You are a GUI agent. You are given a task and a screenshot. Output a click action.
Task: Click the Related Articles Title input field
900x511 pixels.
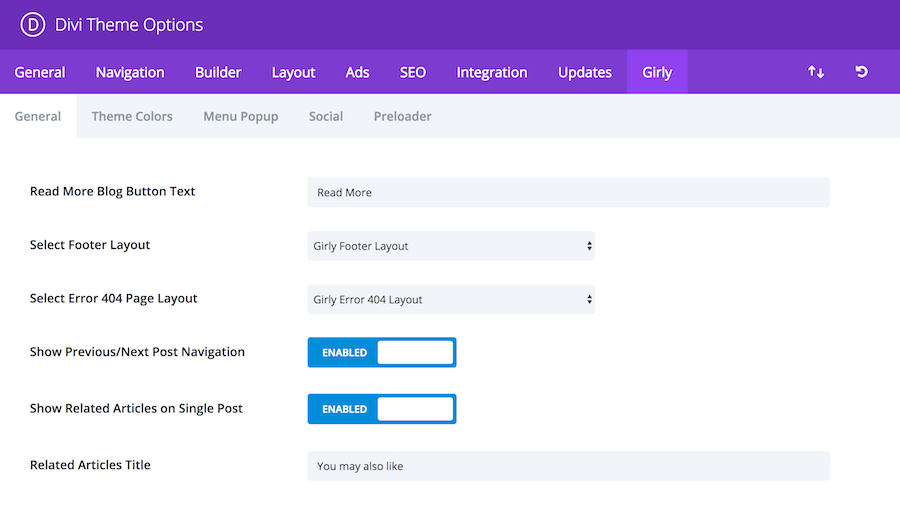[x=568, y=466]
